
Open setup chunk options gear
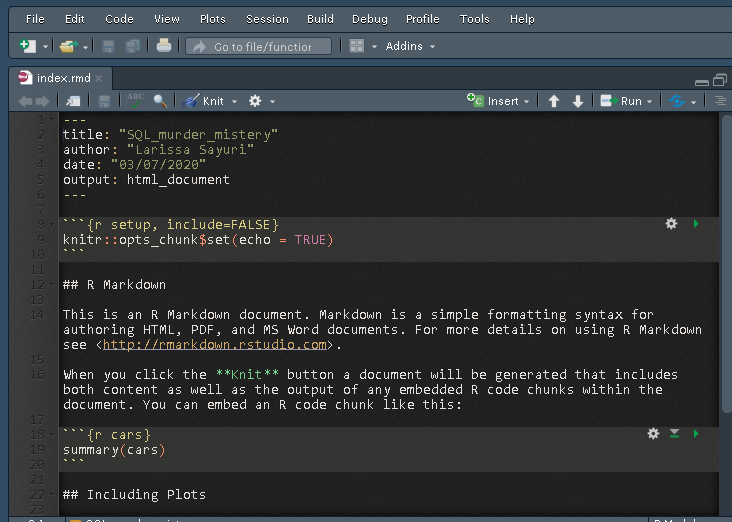pyautogui.click(x=671, y=224)
